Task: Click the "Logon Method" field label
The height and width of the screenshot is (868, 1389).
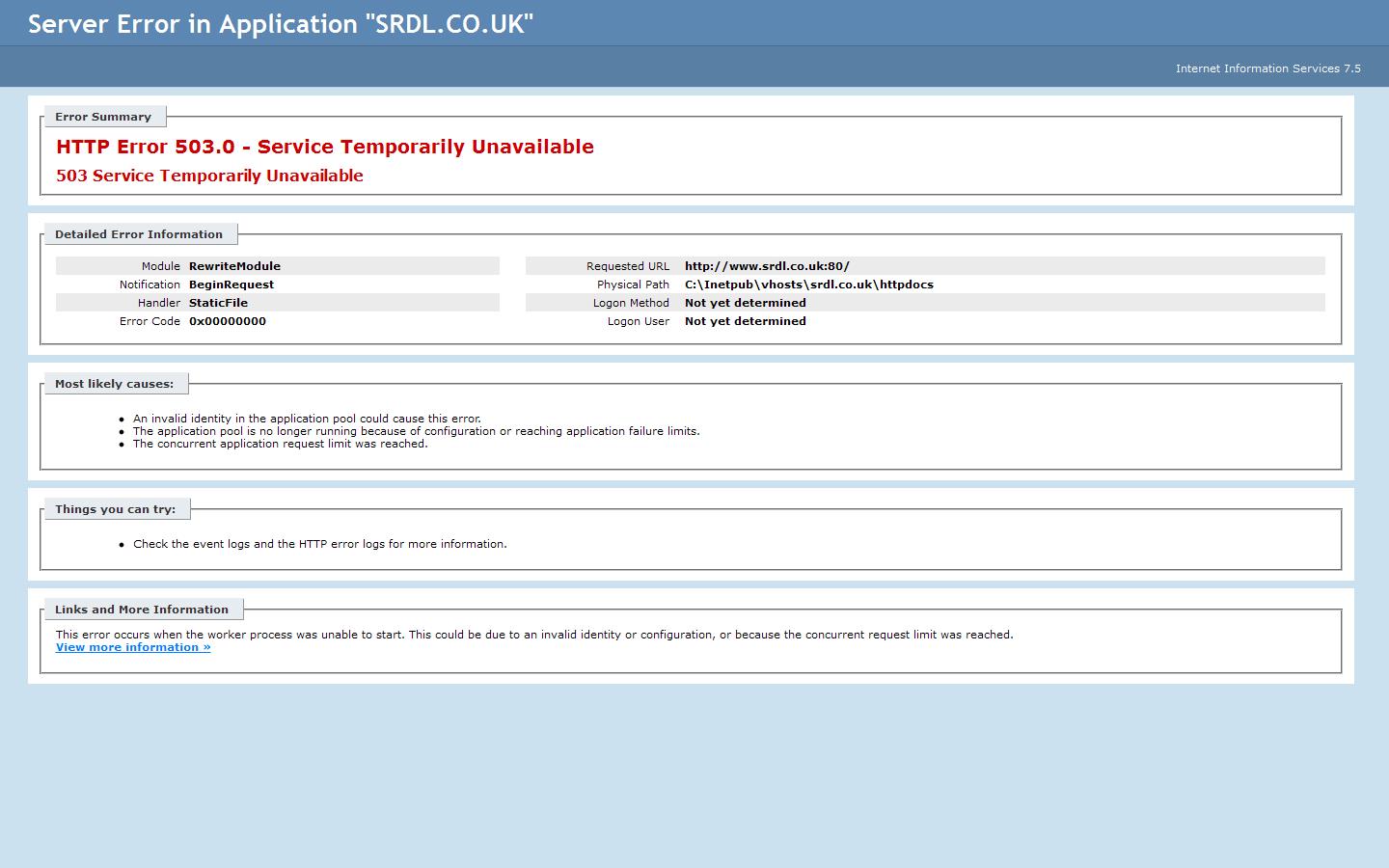Action: pos(631,303)
